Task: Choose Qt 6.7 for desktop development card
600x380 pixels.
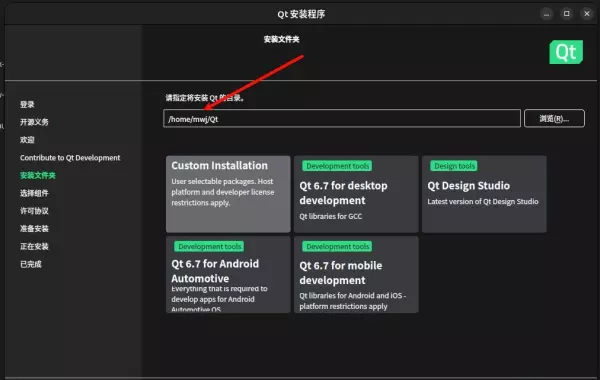Action: tap(356, 194)
